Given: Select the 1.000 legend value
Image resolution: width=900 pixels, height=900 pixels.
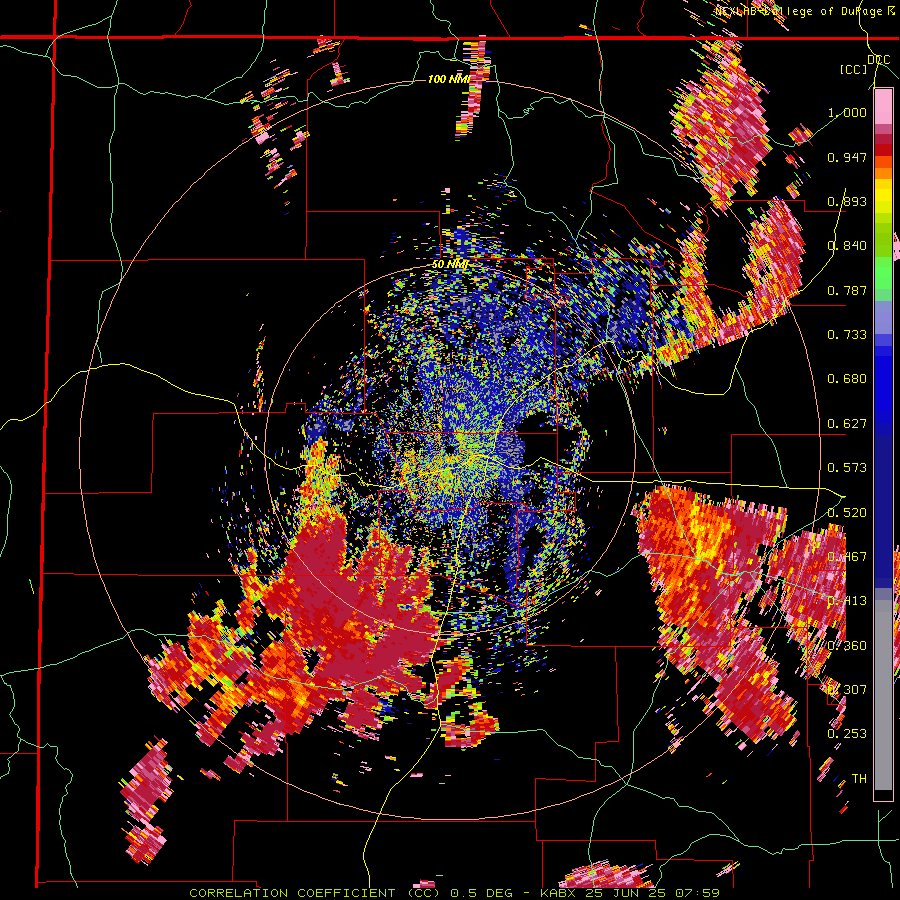Looking at the screenshot, I should pyautogui.click(x=847, y=112).
